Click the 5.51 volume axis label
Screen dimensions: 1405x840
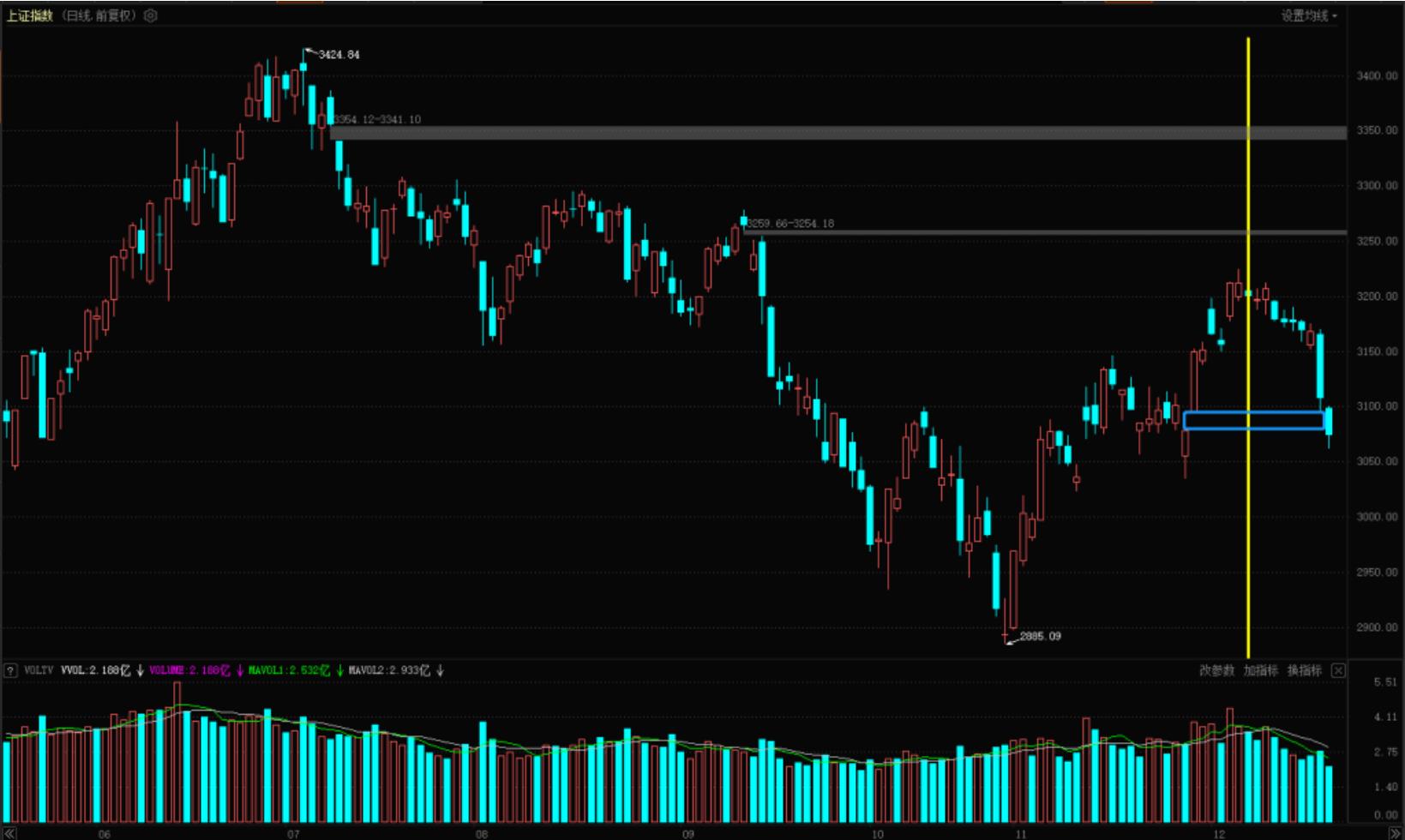point(1385,682)
